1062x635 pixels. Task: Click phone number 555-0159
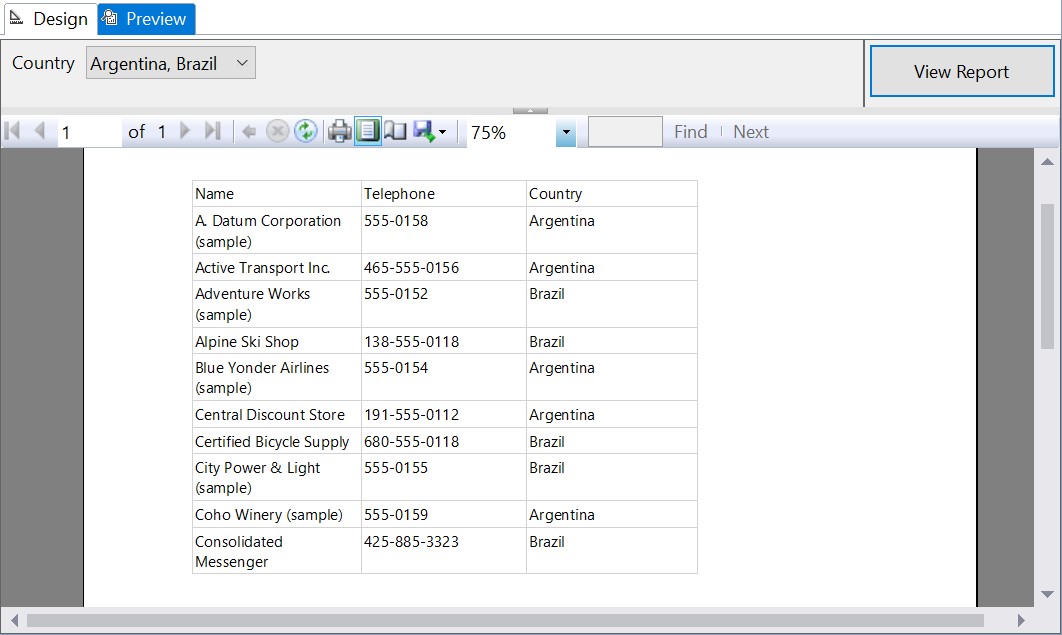point(396,514)
